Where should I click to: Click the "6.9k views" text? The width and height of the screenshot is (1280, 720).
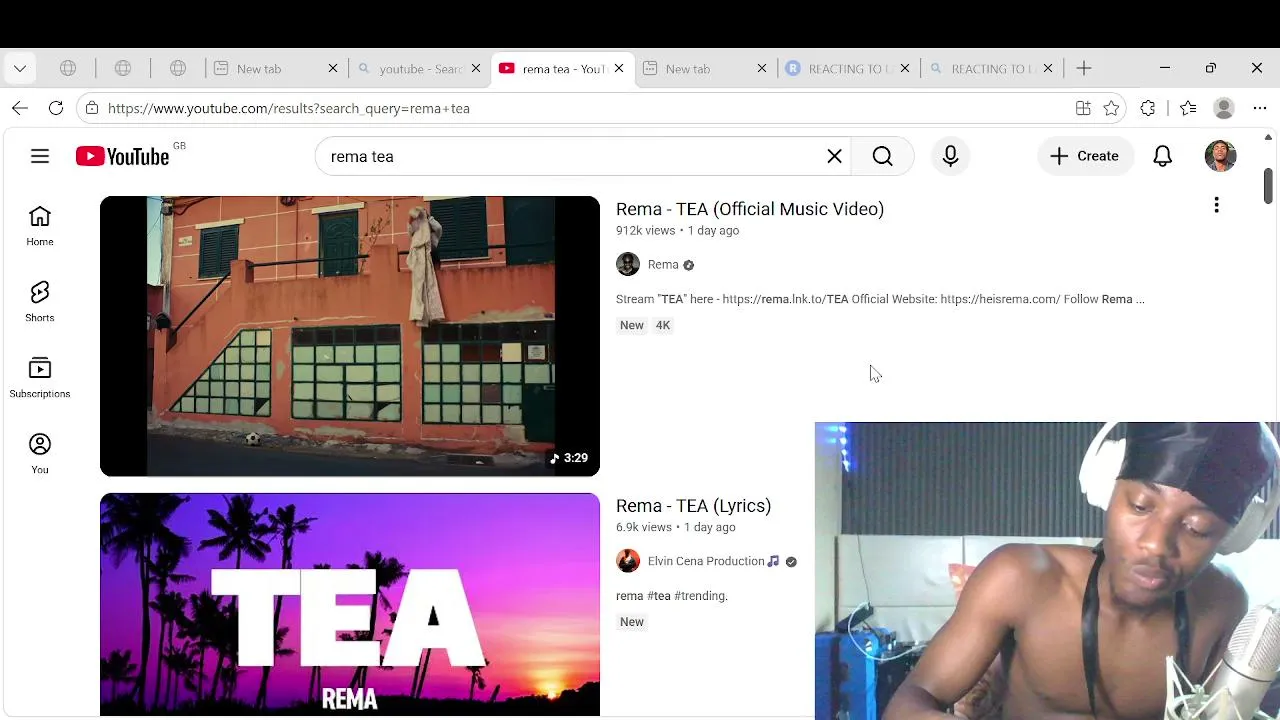(x=644, y=527)
